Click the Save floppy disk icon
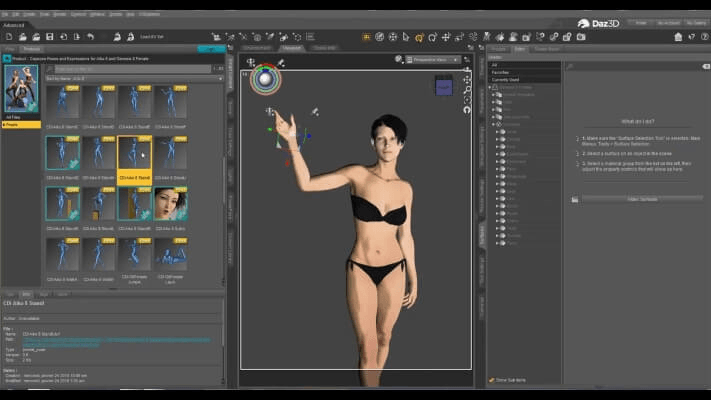This screenshot has height=400, width=711. click(49, 37)
